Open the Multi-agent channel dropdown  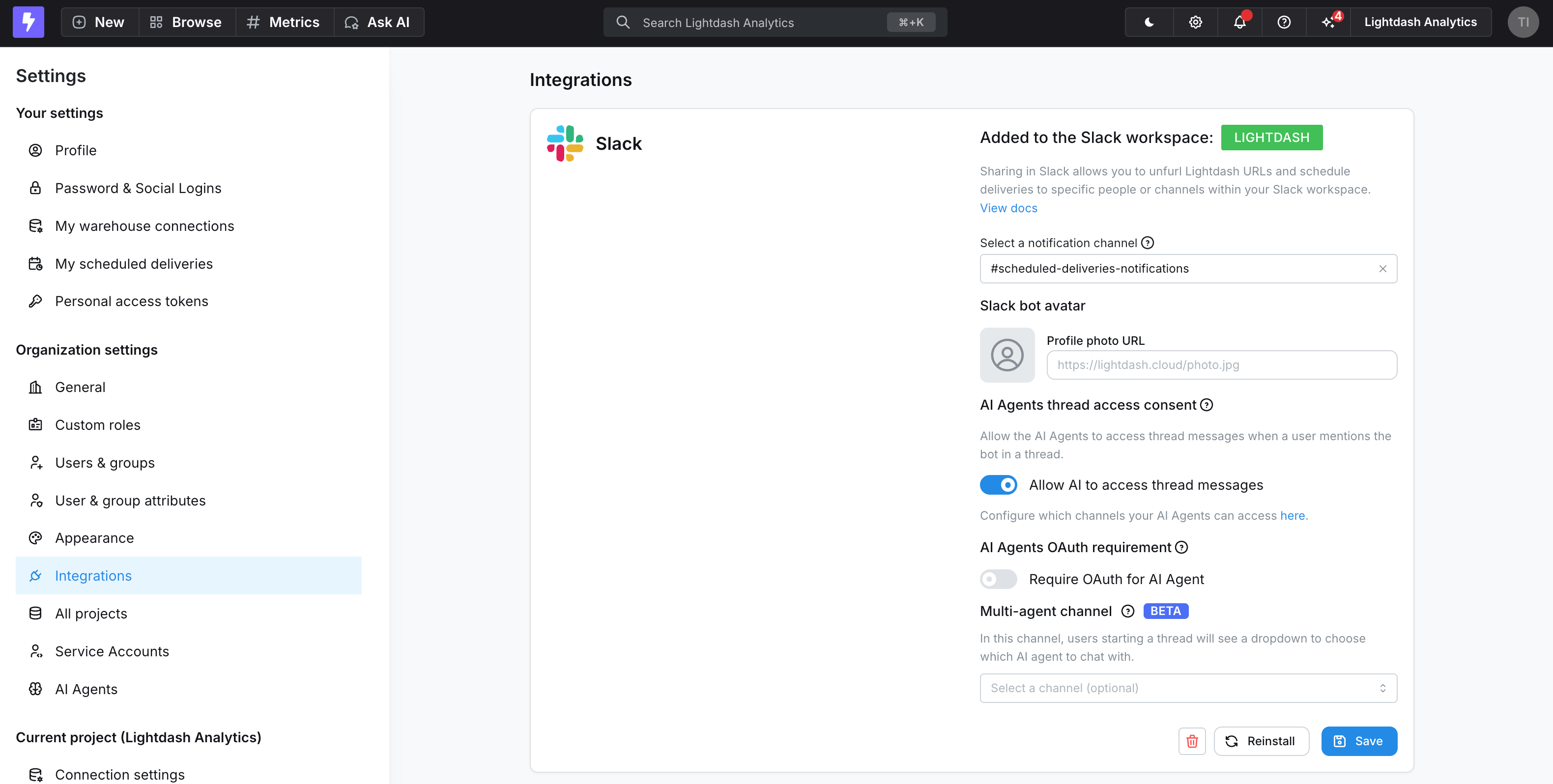pos(1188,688)
